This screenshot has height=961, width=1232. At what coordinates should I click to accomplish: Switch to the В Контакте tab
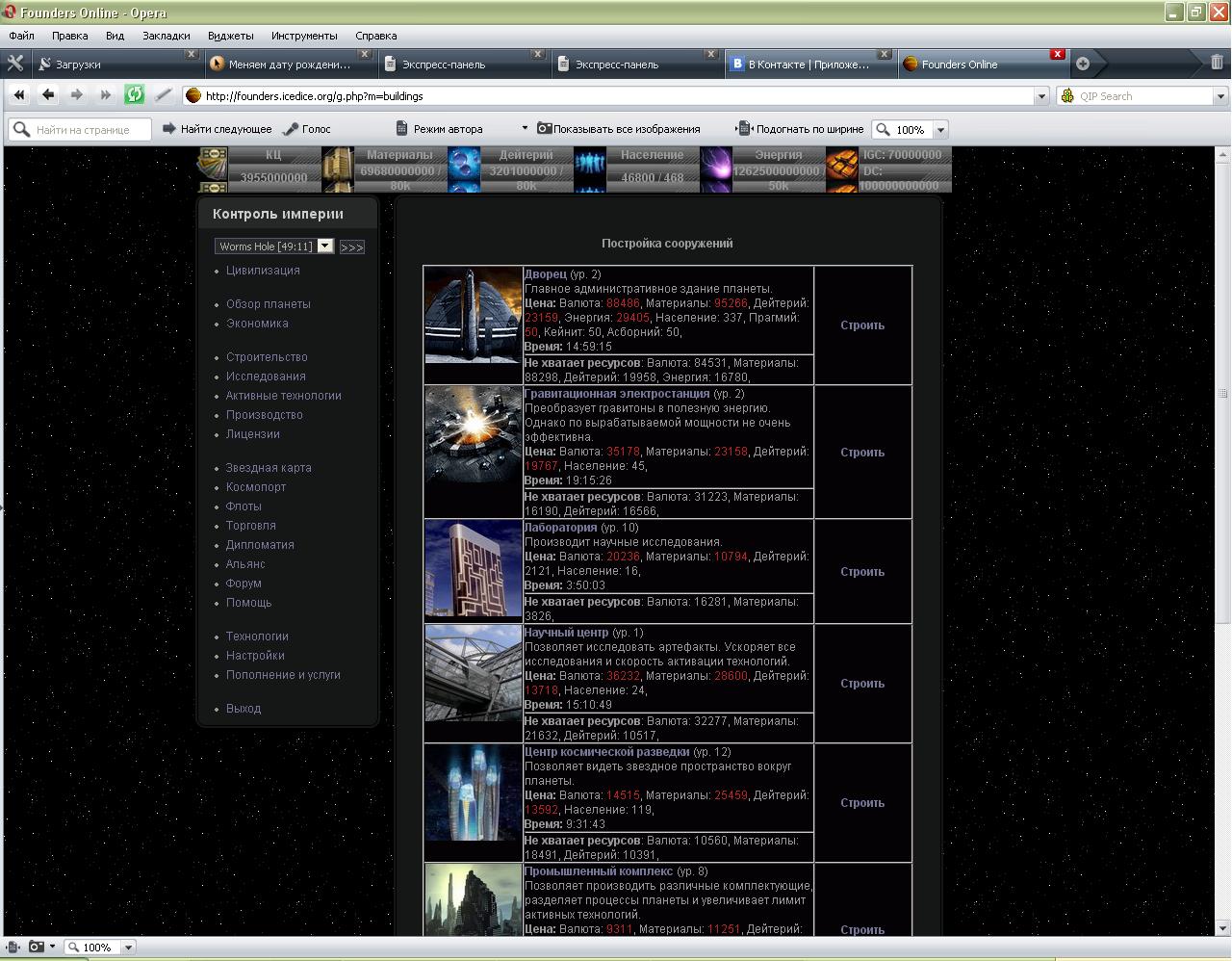tap(810, 65)
